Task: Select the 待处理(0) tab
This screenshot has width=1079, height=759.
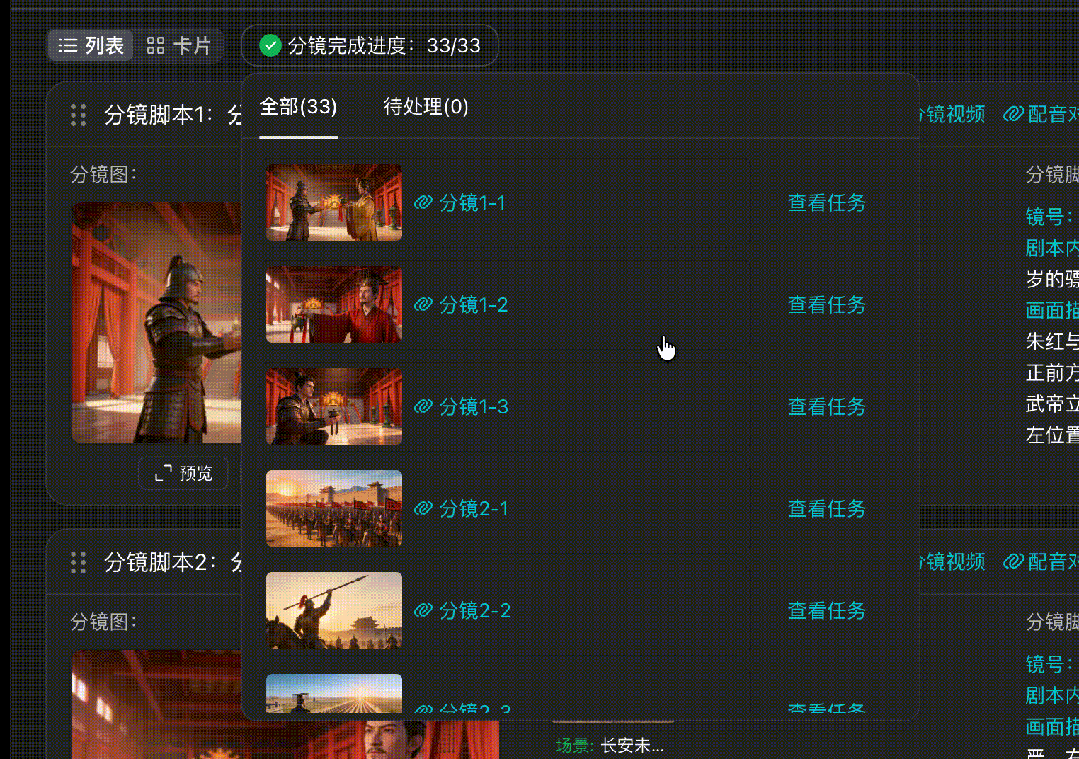Action: (x=425, y=107)
